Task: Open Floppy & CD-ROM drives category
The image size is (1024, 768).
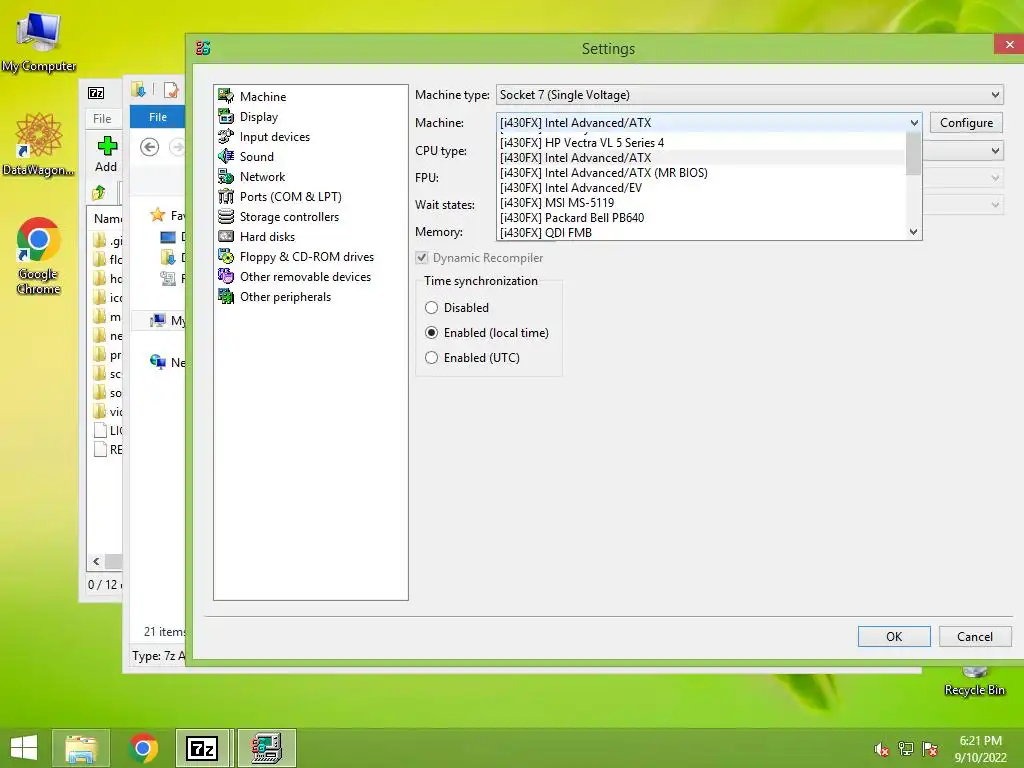Action: [296, 257]
